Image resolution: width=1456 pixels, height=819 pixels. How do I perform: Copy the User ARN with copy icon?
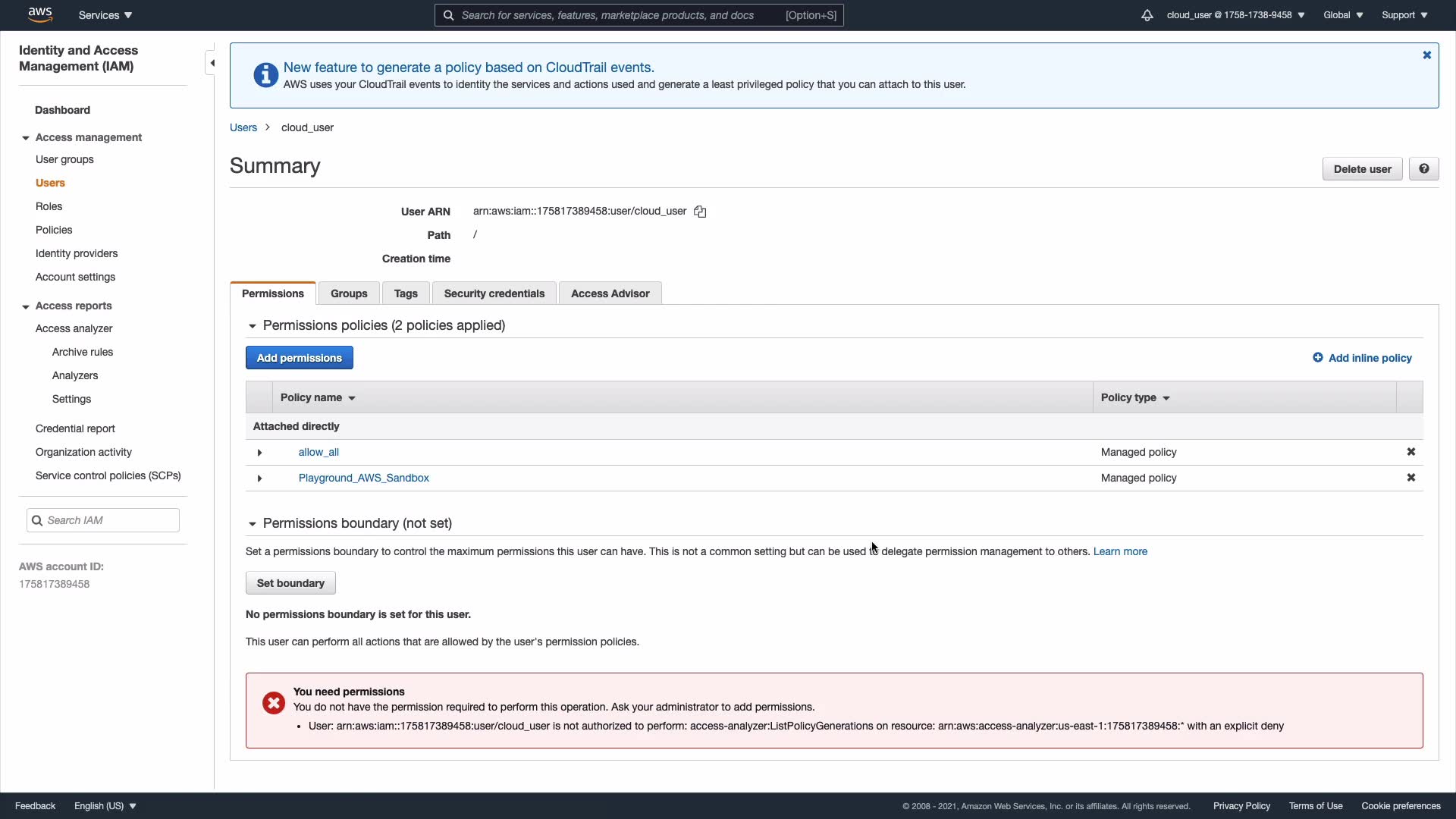[x=700, y=212]
